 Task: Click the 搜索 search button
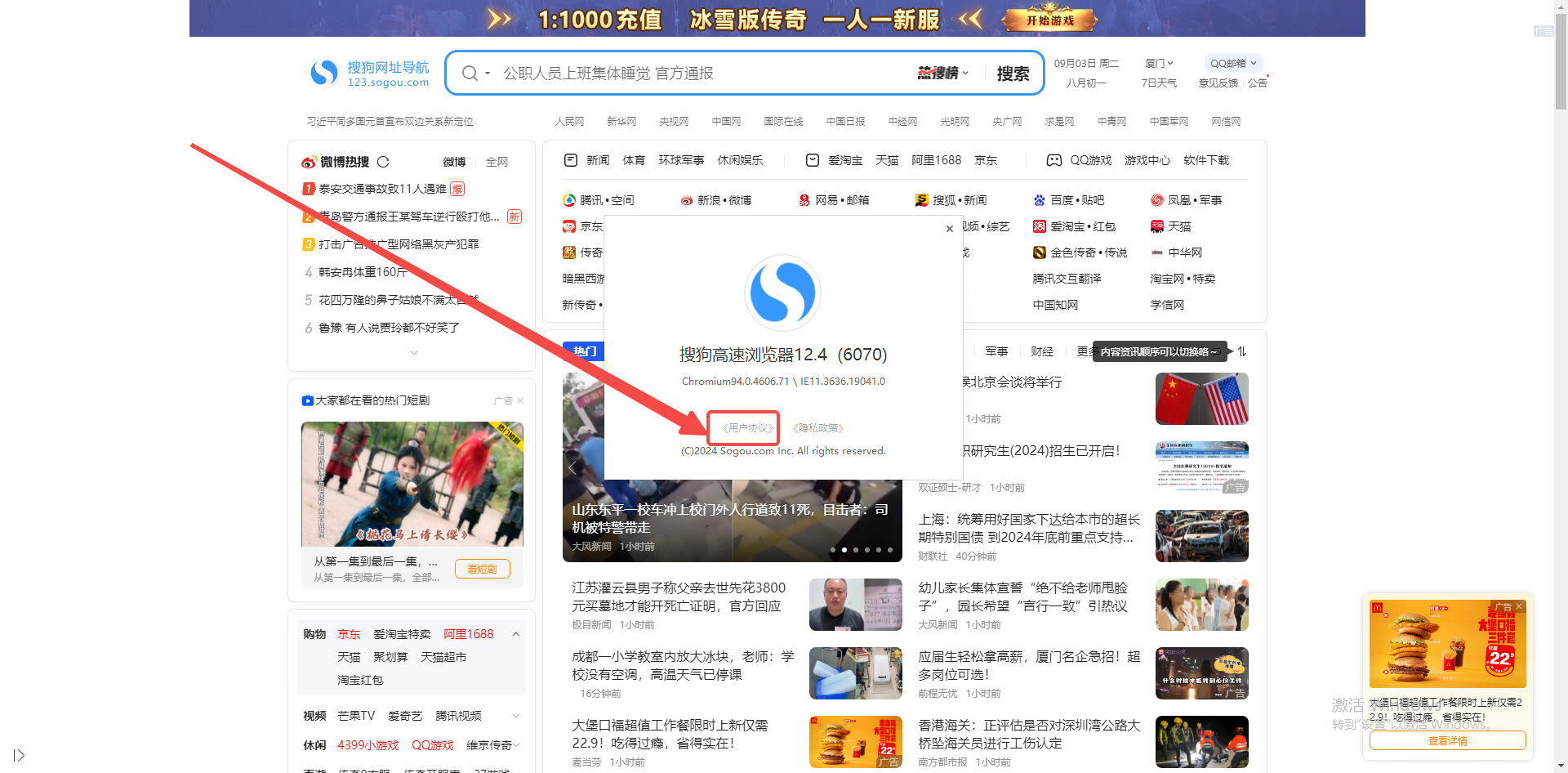1013,74
